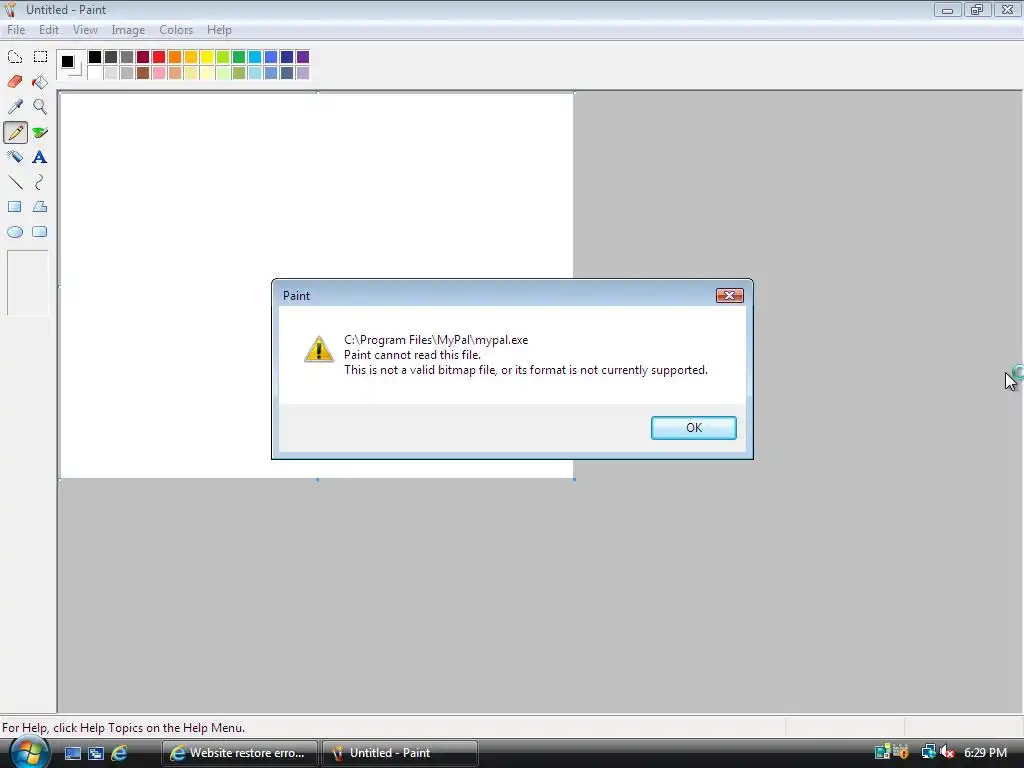The width and height of the screenshot is (1024, 768).
Task: Click Show Desktop in quick launch
Action: [x=72, y=753]
